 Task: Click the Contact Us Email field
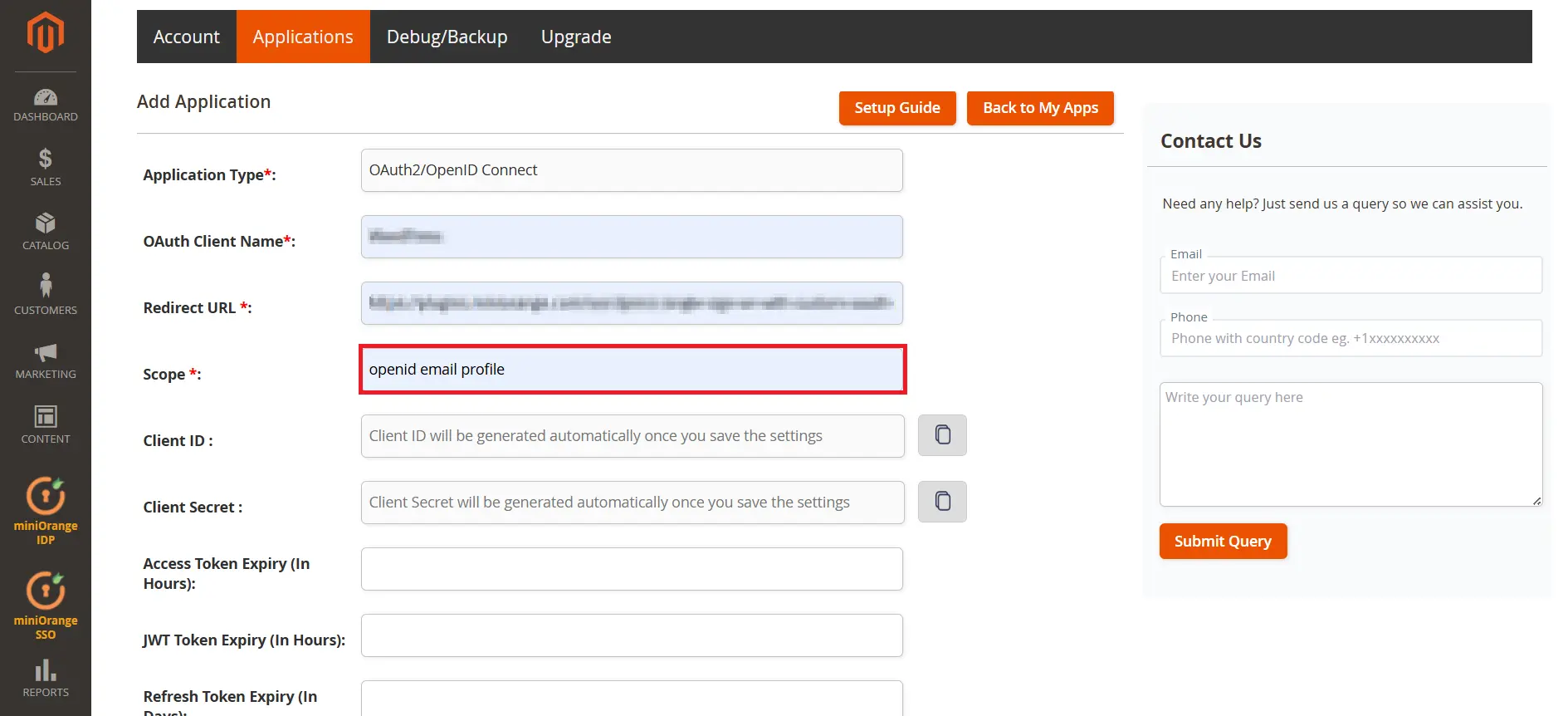tap(1351, 276)
